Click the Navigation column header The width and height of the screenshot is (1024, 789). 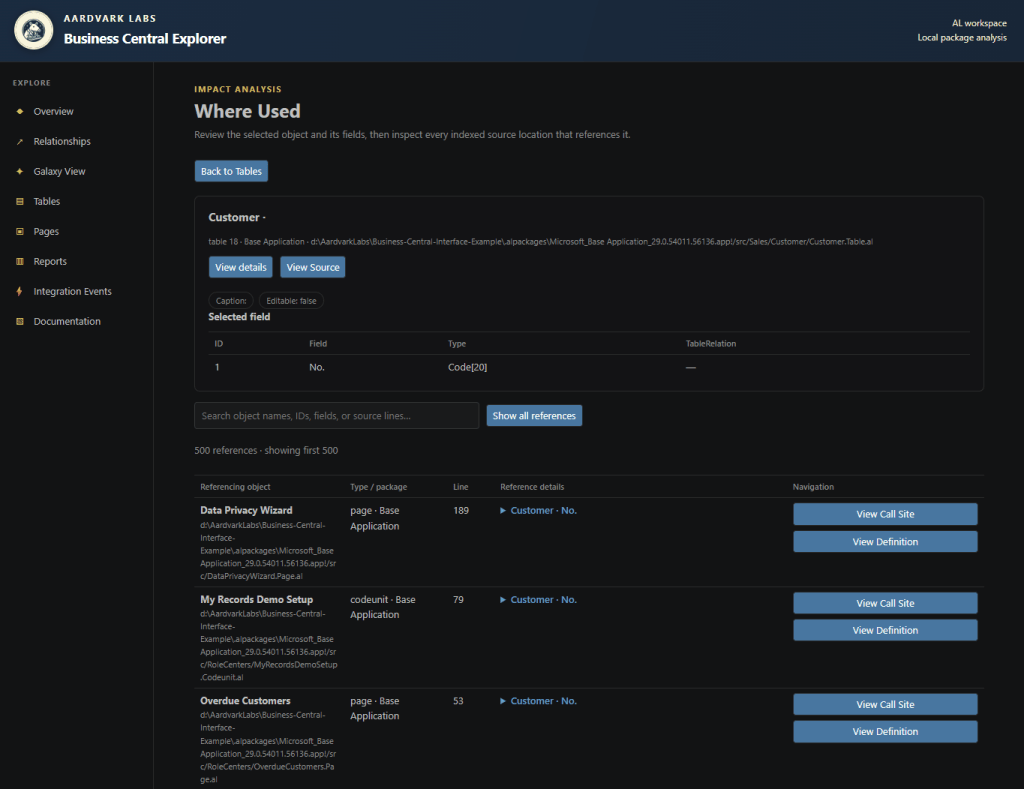[x=813, y=487]
